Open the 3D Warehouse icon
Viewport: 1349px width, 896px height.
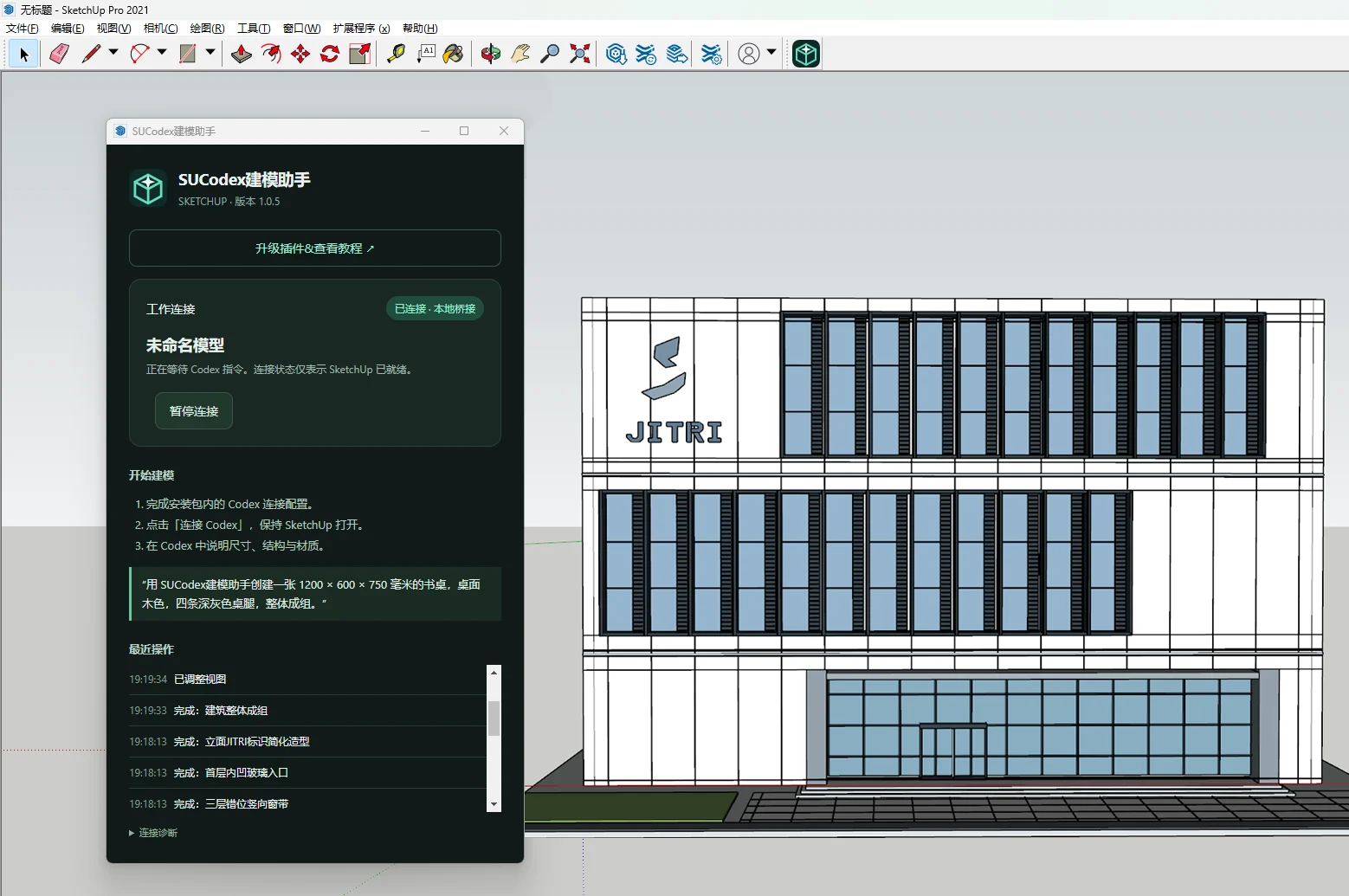click(x=616, y=54)
